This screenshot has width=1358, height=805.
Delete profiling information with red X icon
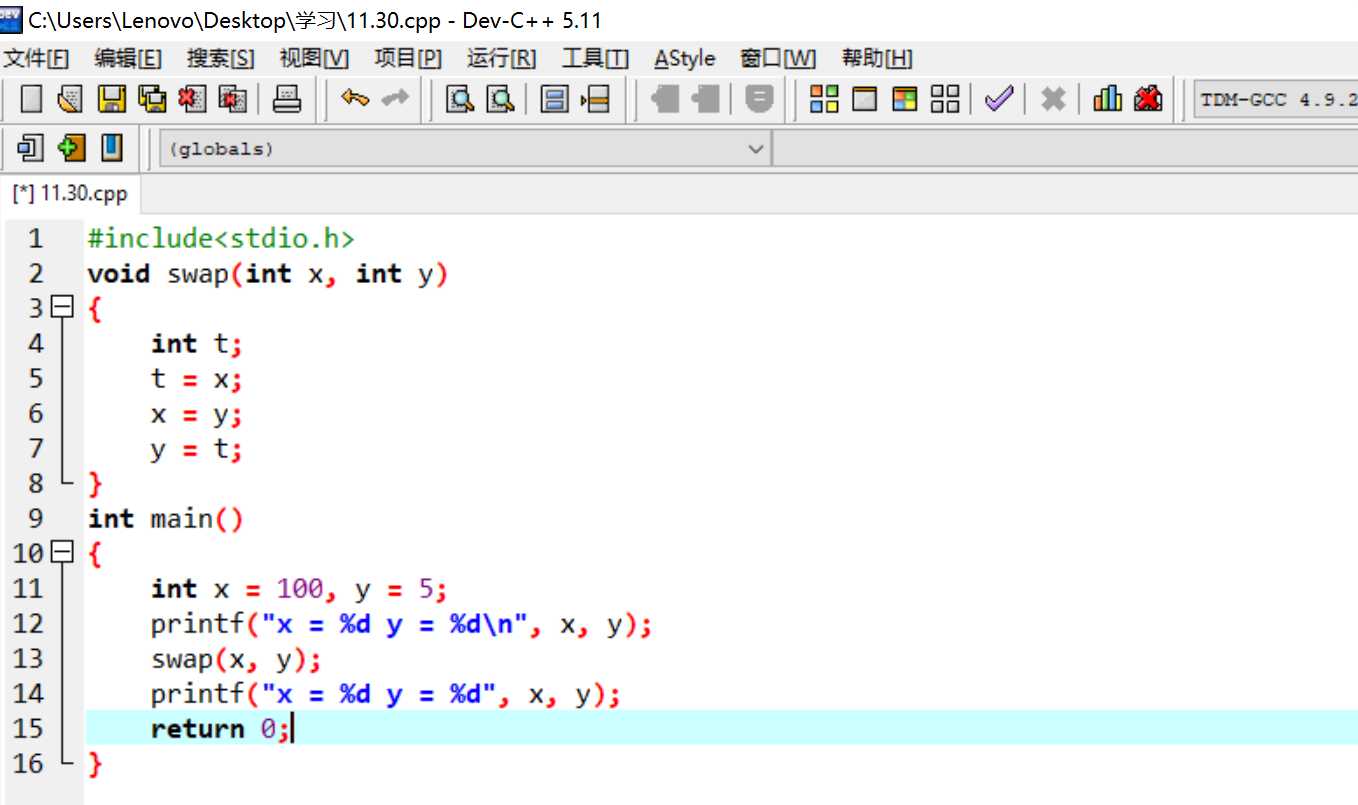click(x=1148, y=99)
